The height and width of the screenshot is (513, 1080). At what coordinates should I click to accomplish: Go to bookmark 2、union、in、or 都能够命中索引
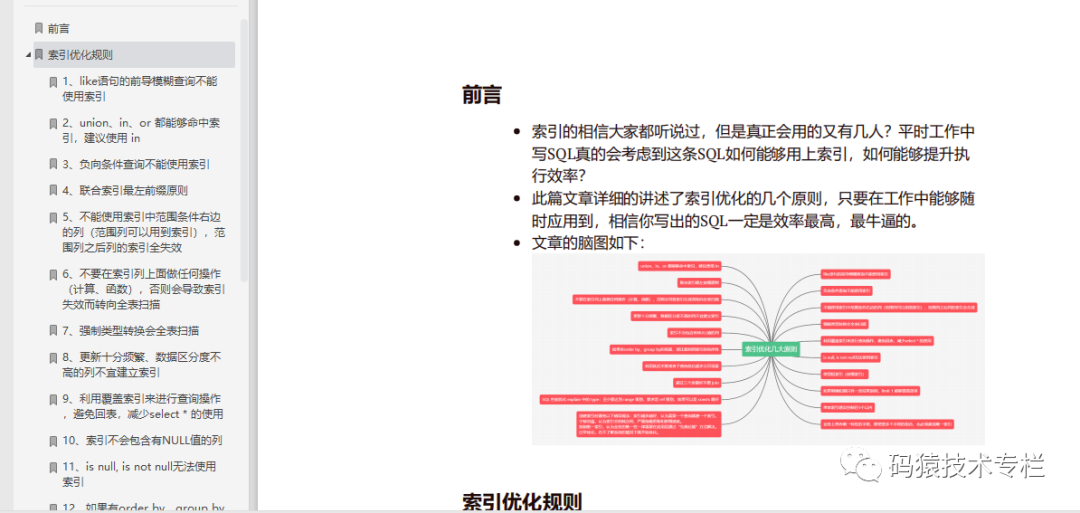tap(141, 130)
